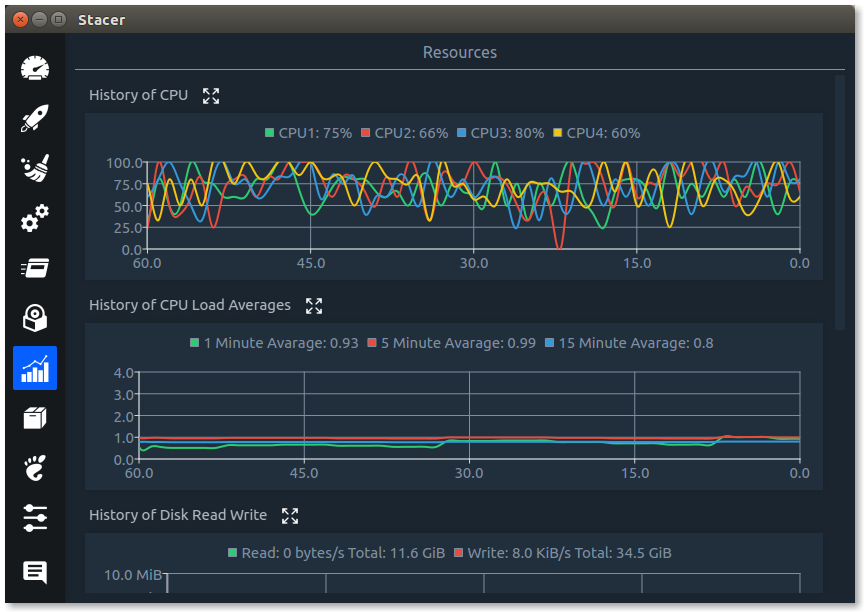Expand History of CPU Load Averages chart
The width and height of the screenshot is (864, 612).
click(314, 306)
